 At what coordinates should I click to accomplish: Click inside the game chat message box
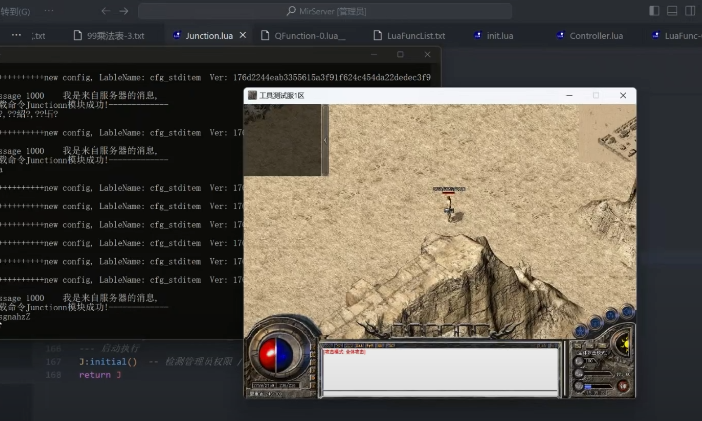coord(438,372)
